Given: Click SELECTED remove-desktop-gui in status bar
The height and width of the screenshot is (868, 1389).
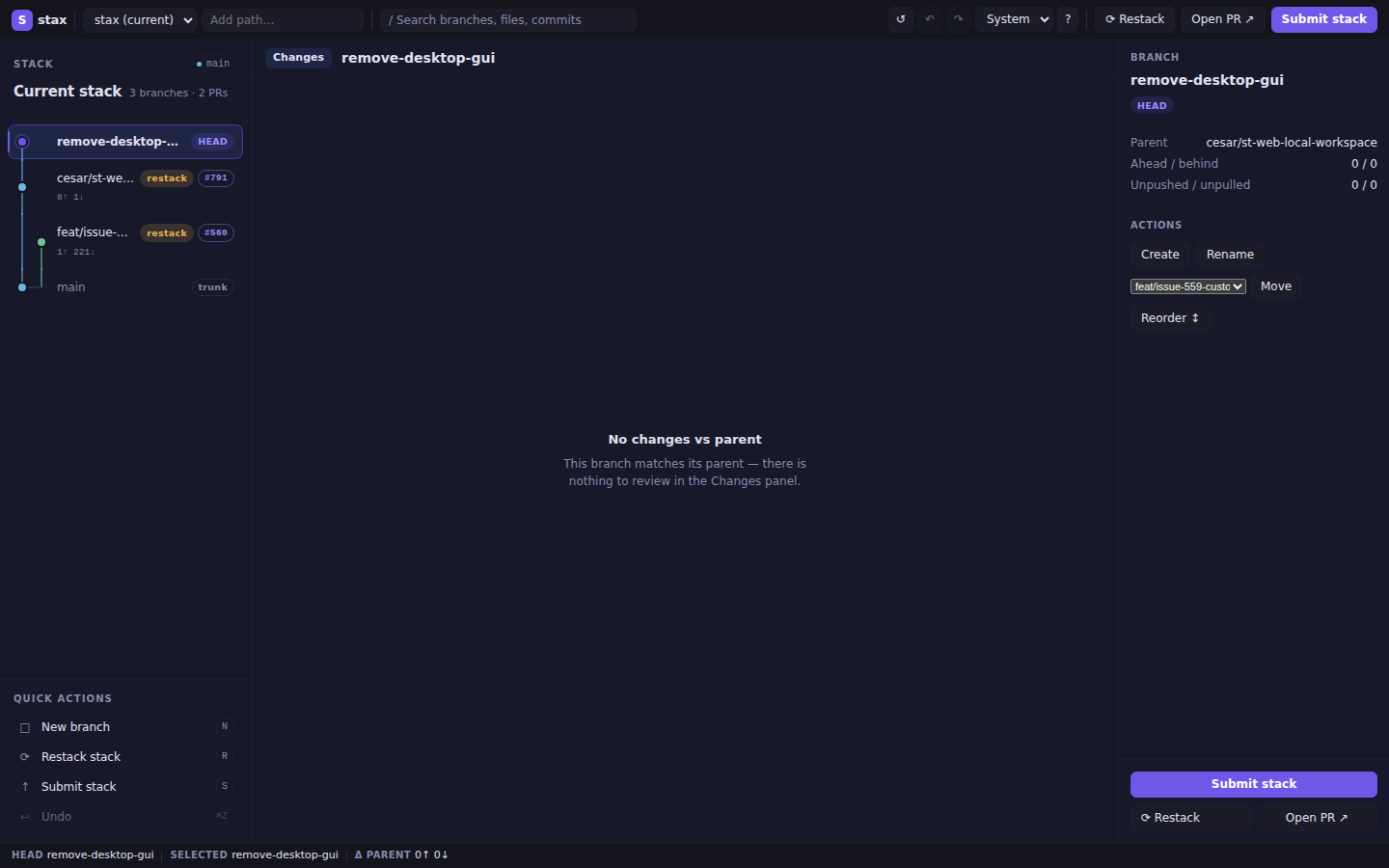Looking at the screenshot, I should (255, 854).
